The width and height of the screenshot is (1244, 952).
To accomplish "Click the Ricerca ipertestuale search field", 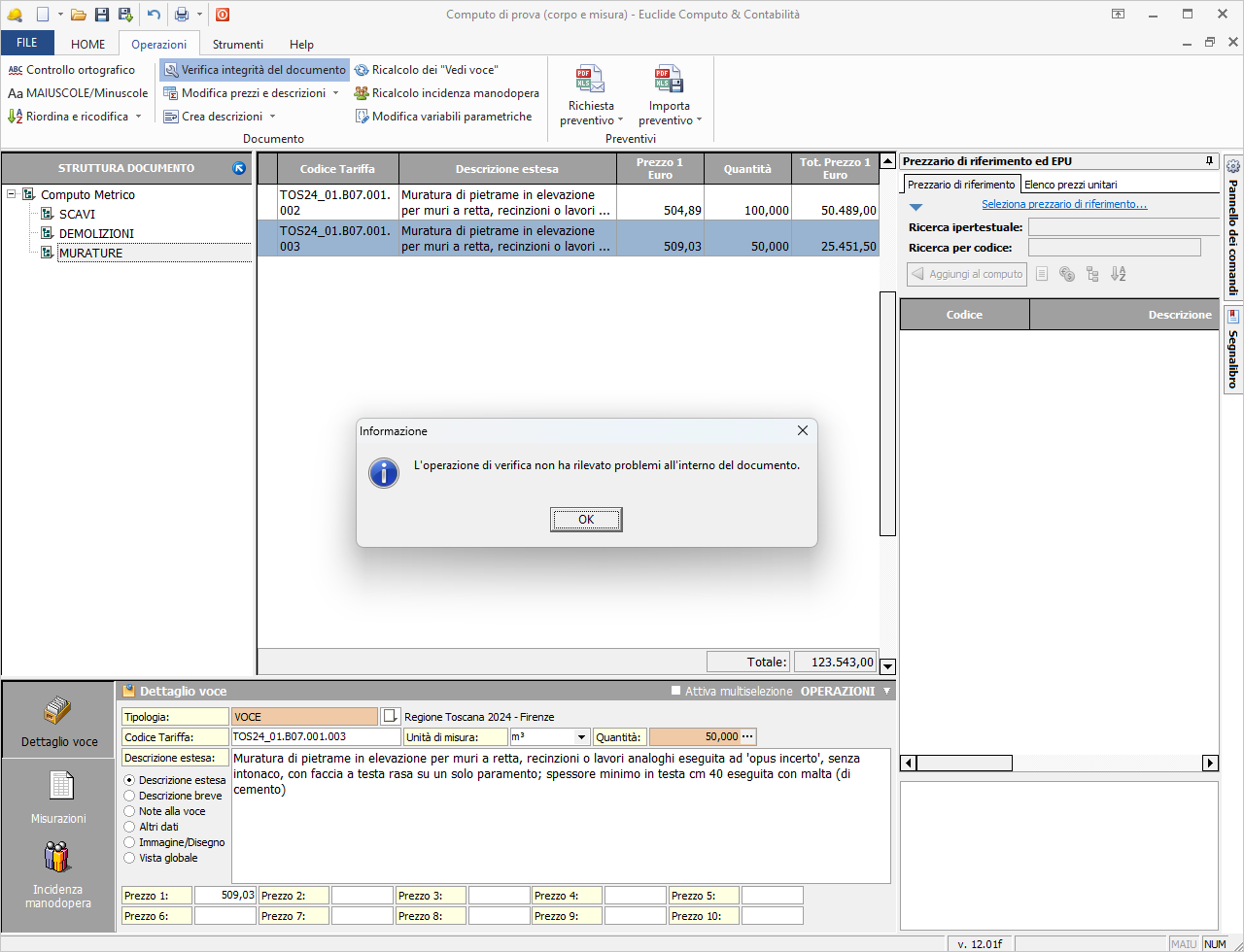I will click(1123, 227).
